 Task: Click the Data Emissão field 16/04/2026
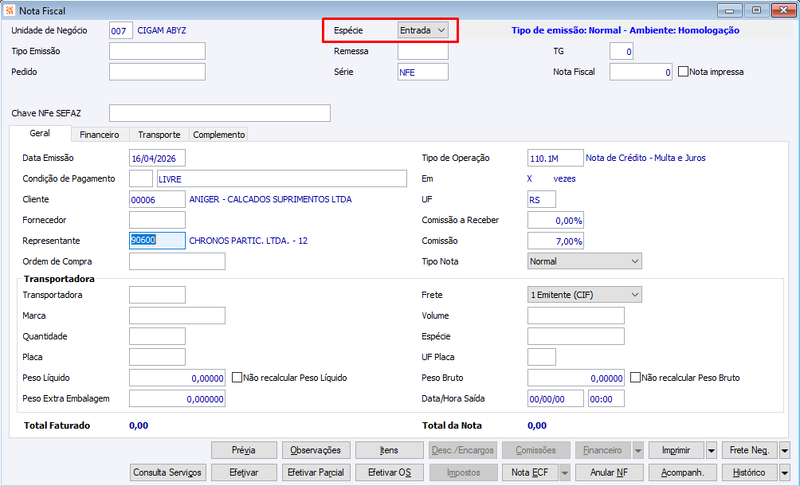pos(157,158)
